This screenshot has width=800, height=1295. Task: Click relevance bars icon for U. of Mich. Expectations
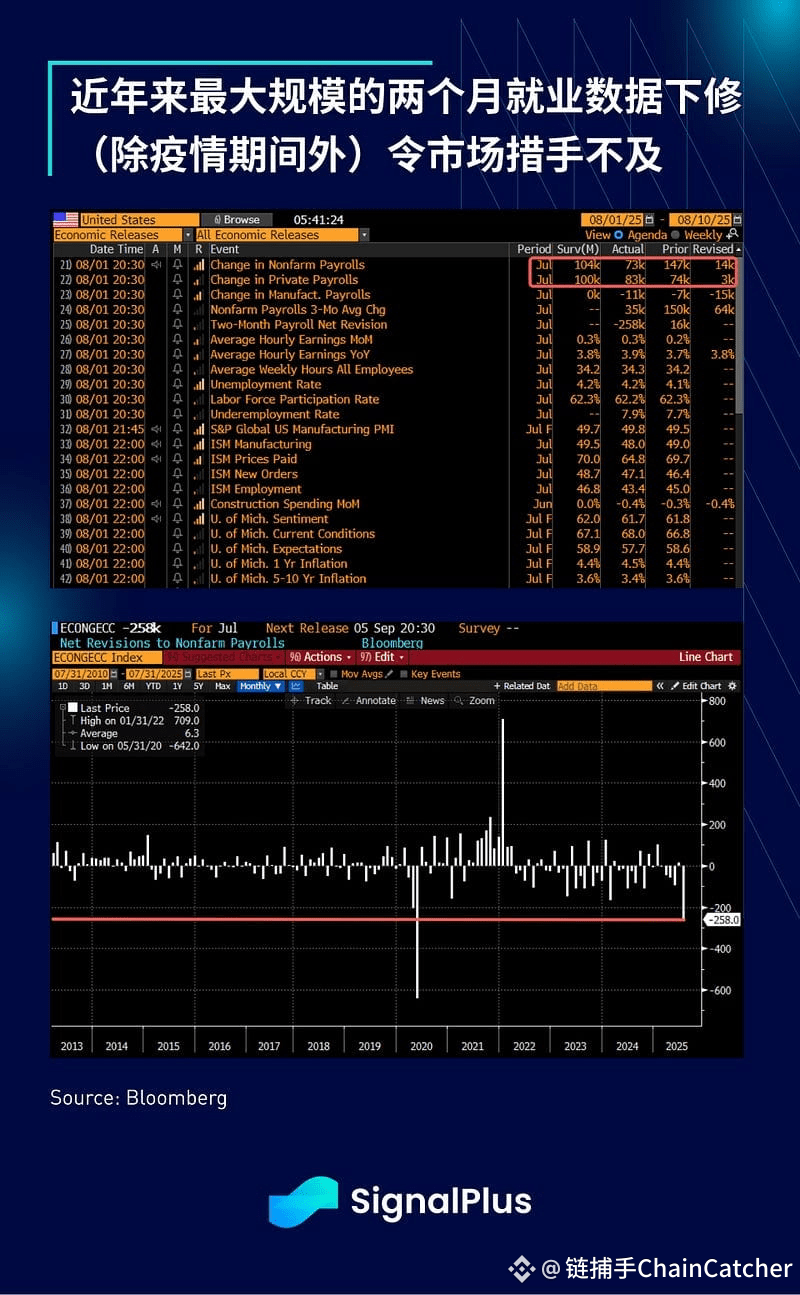click(199, 549)
